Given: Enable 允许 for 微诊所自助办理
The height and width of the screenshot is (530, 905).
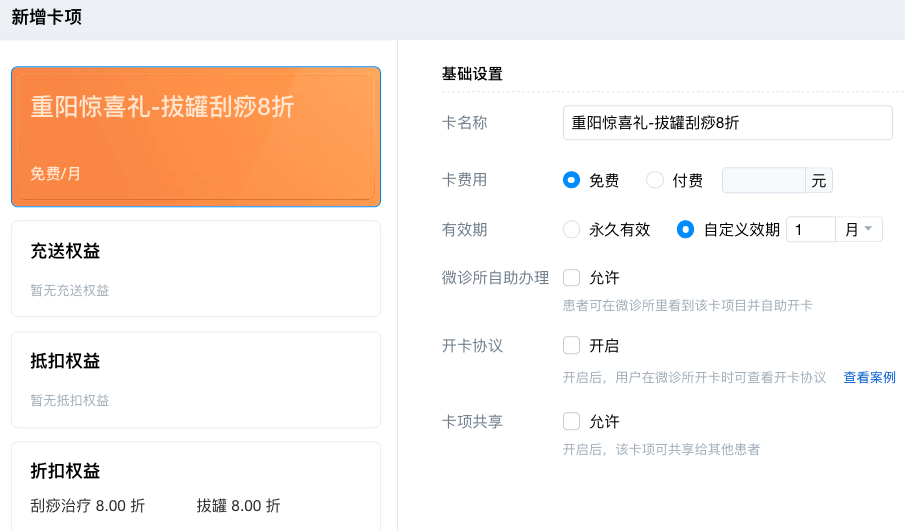Looking at the screenshot, I should 572,278.
